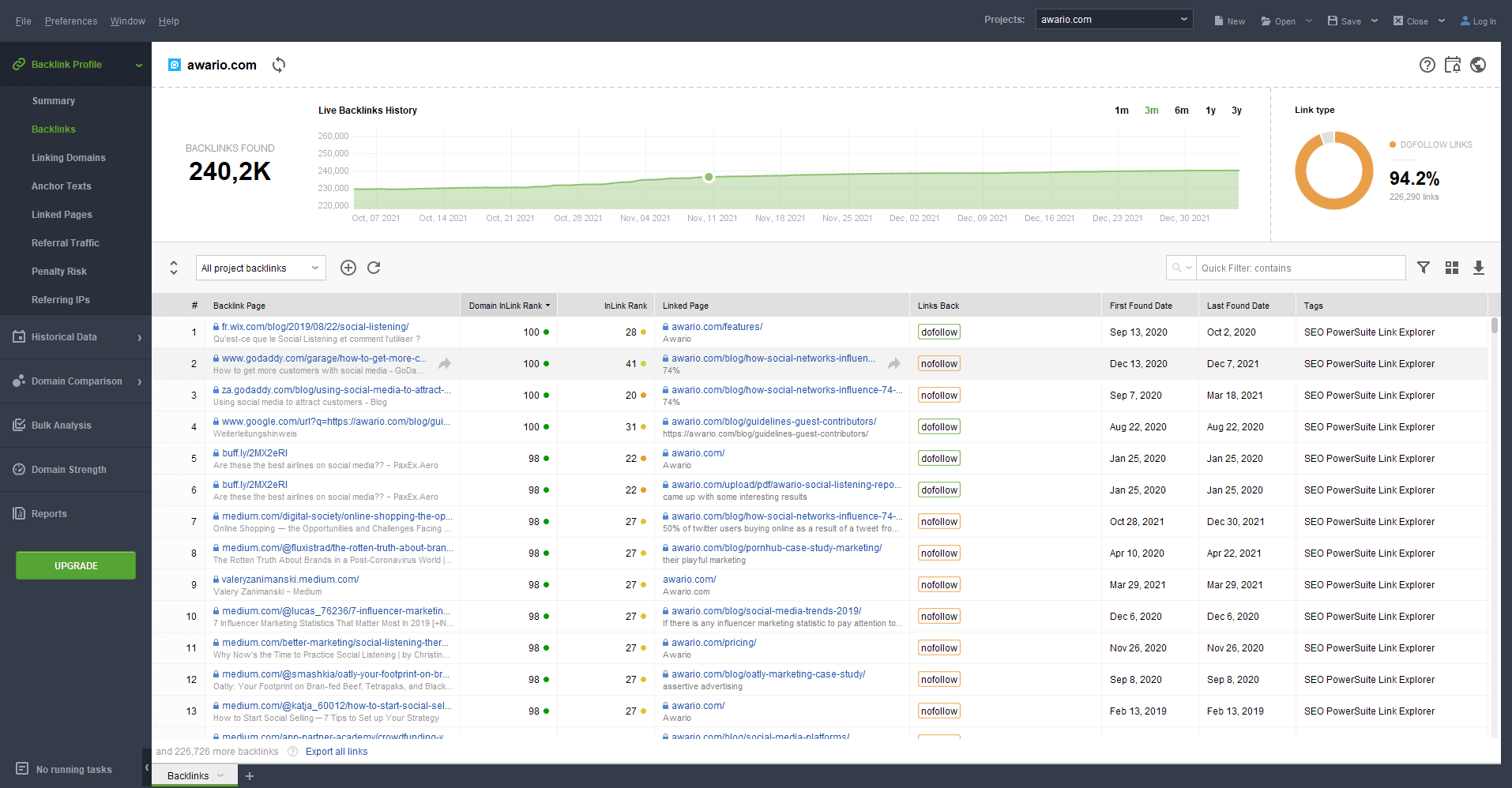The height and width of the screenshot is (788, 1512).
Task: Select the 1y history range
Action: (1211, 111)
